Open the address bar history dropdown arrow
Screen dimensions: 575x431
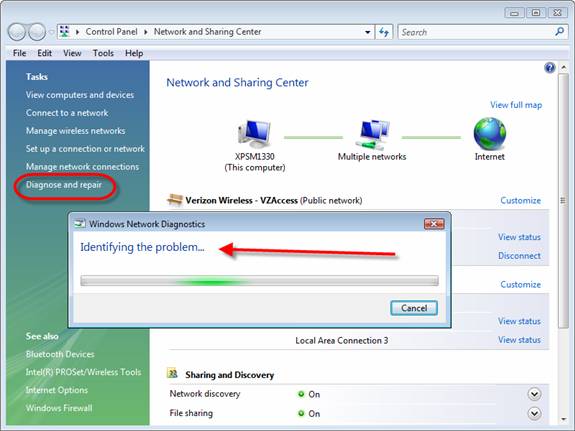point(367,32)
